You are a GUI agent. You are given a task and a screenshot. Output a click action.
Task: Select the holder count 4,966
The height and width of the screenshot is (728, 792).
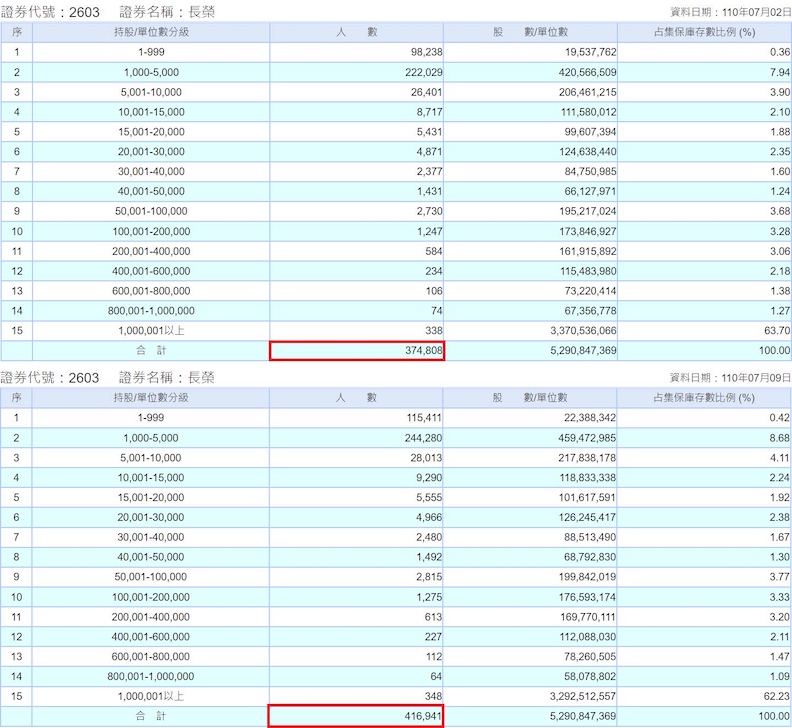tap(429, 517)
